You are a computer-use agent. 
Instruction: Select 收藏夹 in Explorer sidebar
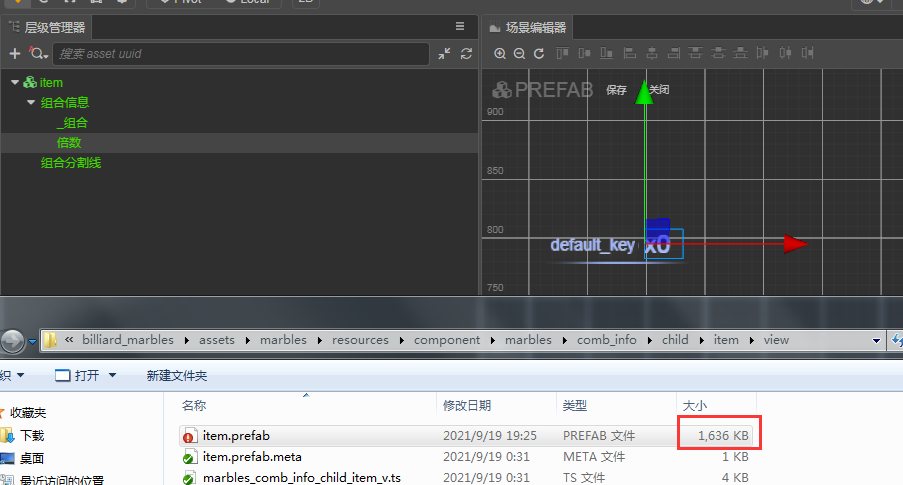28,412
